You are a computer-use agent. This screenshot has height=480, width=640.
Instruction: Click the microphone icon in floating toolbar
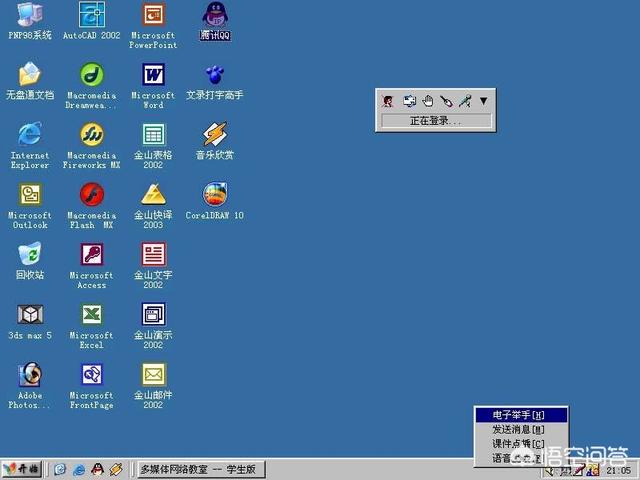tap(465, 101)
